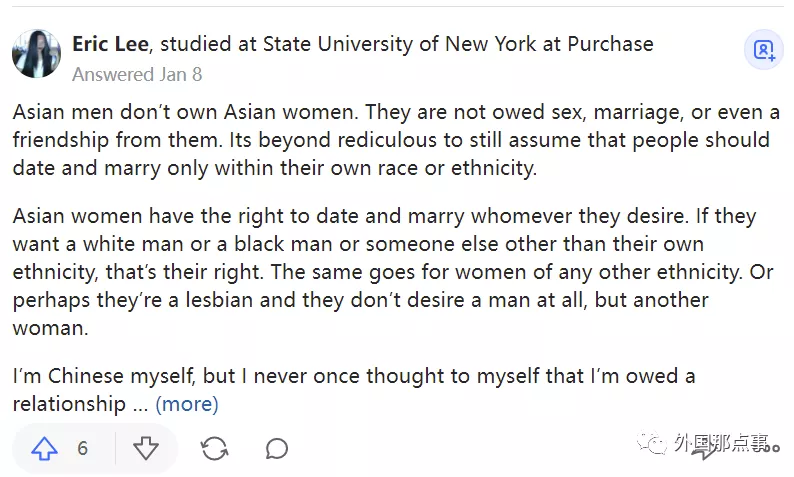Downvote this answer with the down arrow
794x477 pixels.
[146, 449]
